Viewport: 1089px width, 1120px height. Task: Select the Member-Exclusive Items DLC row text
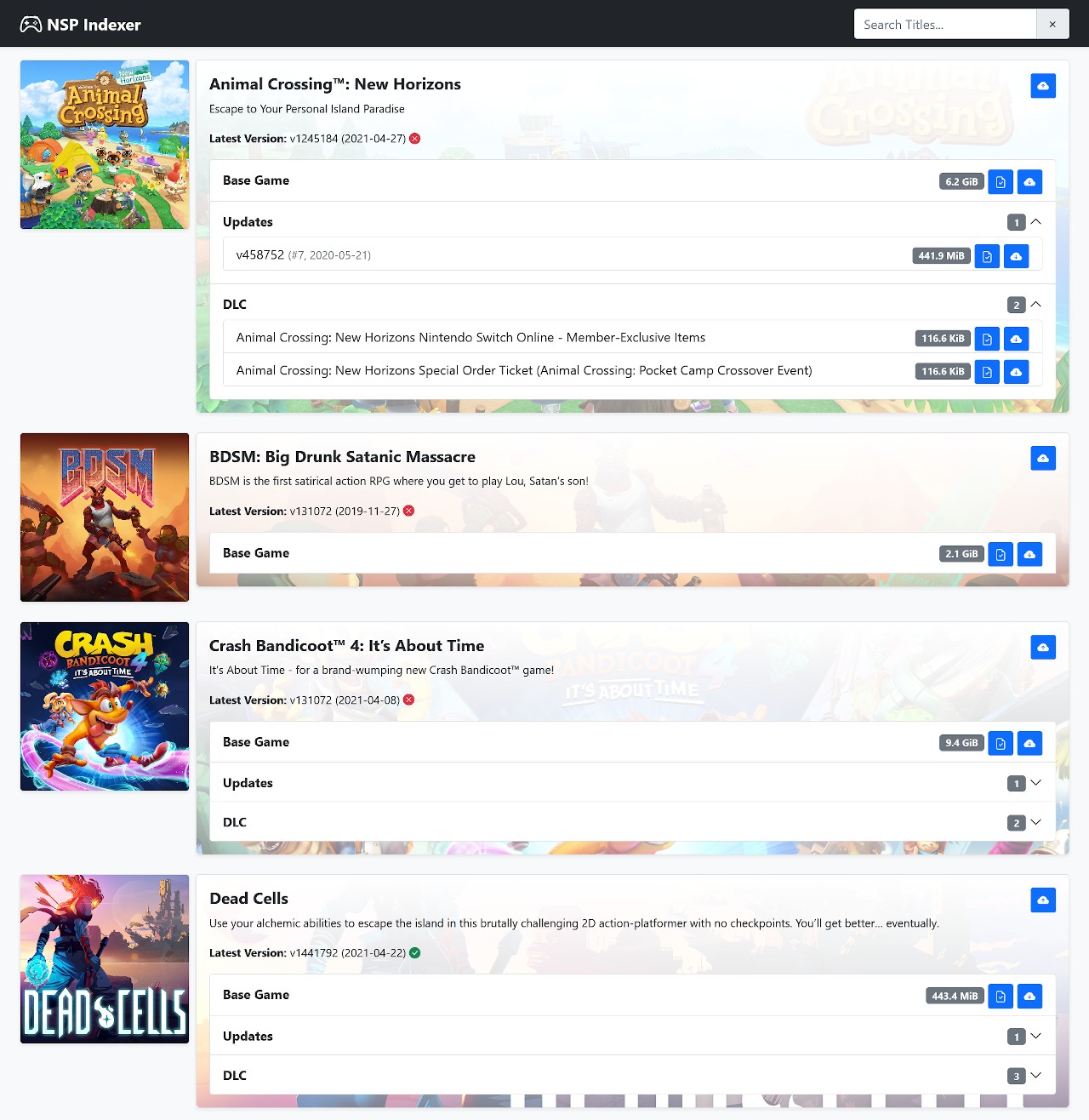tap(470, 338)
